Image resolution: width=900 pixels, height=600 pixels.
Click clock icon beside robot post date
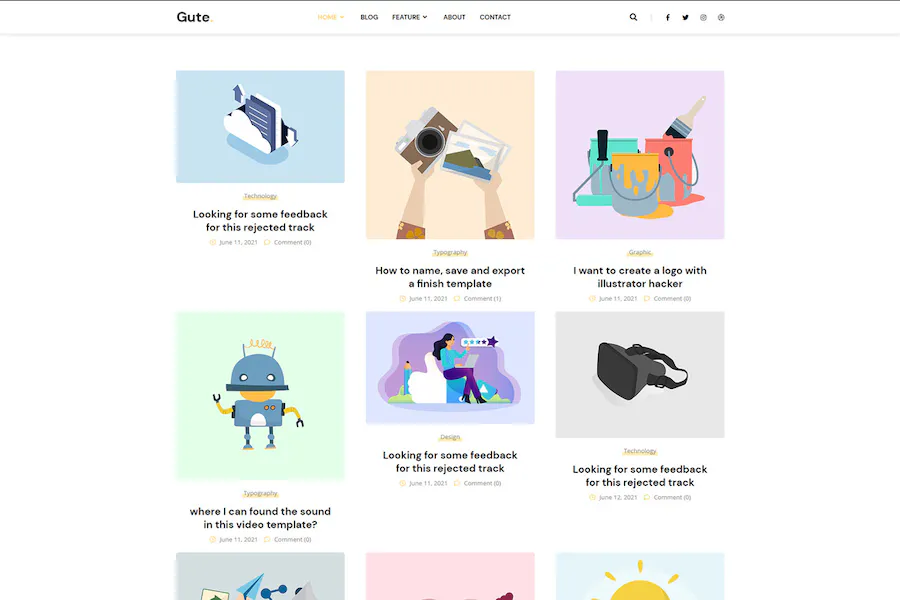coord(212,539)
